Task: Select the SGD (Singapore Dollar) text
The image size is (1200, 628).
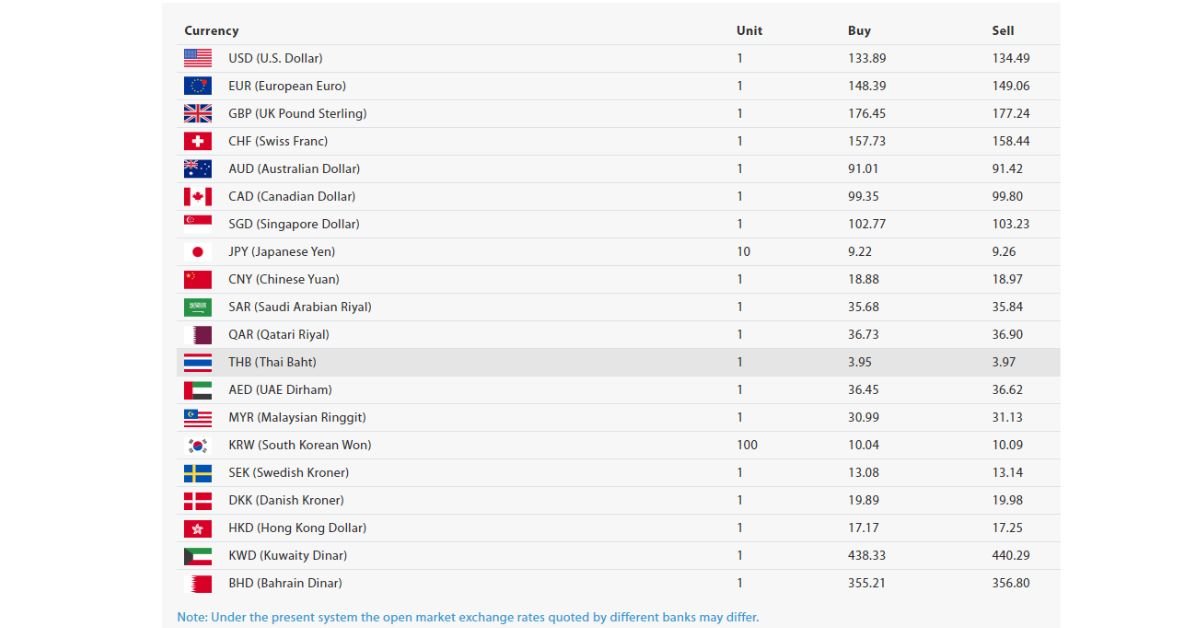Action: click(293, 224)
